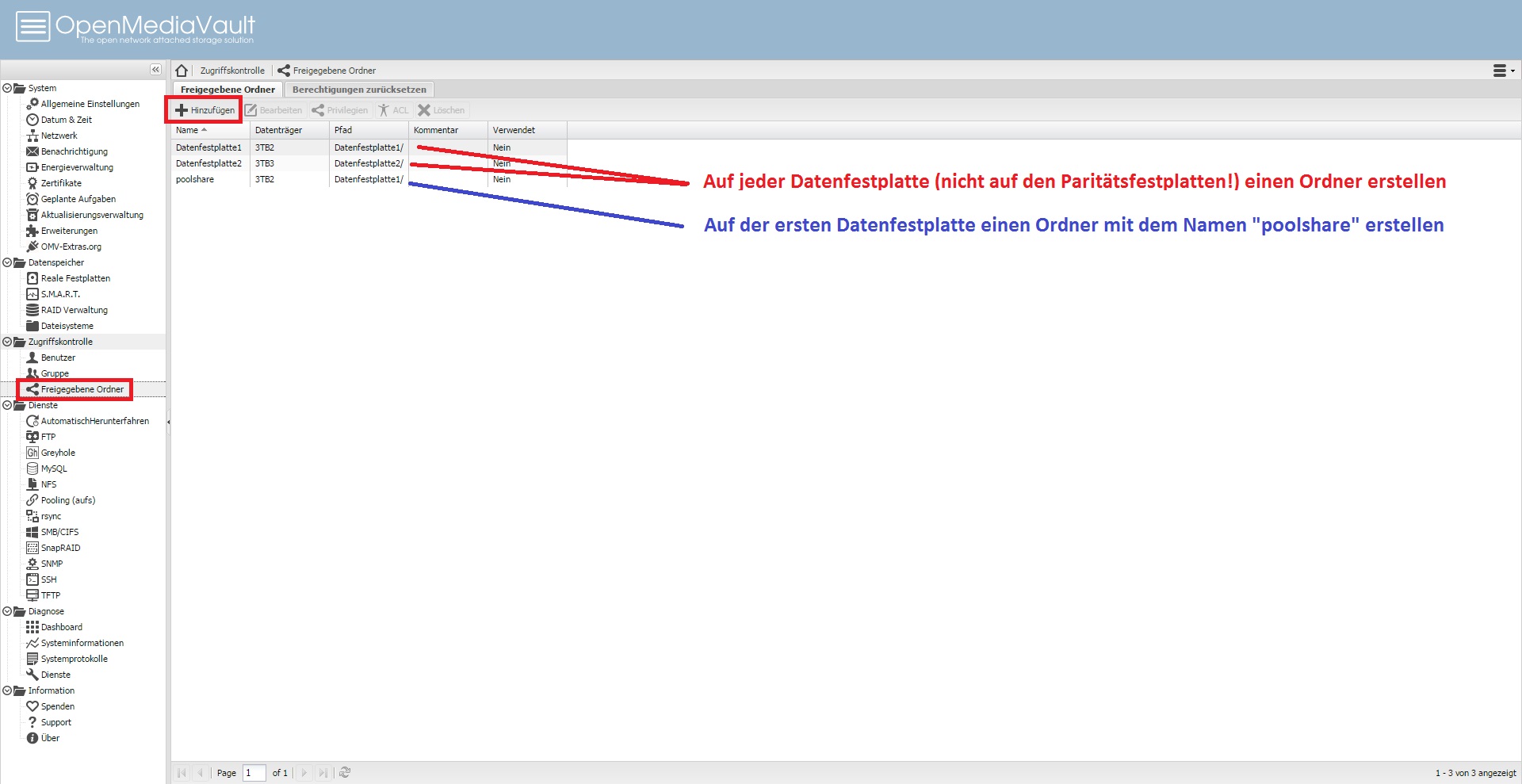Image resolution: width=1522 pixels, height=784 pixels.
Task: Select the poolshare row
Action: click(369, 179)
